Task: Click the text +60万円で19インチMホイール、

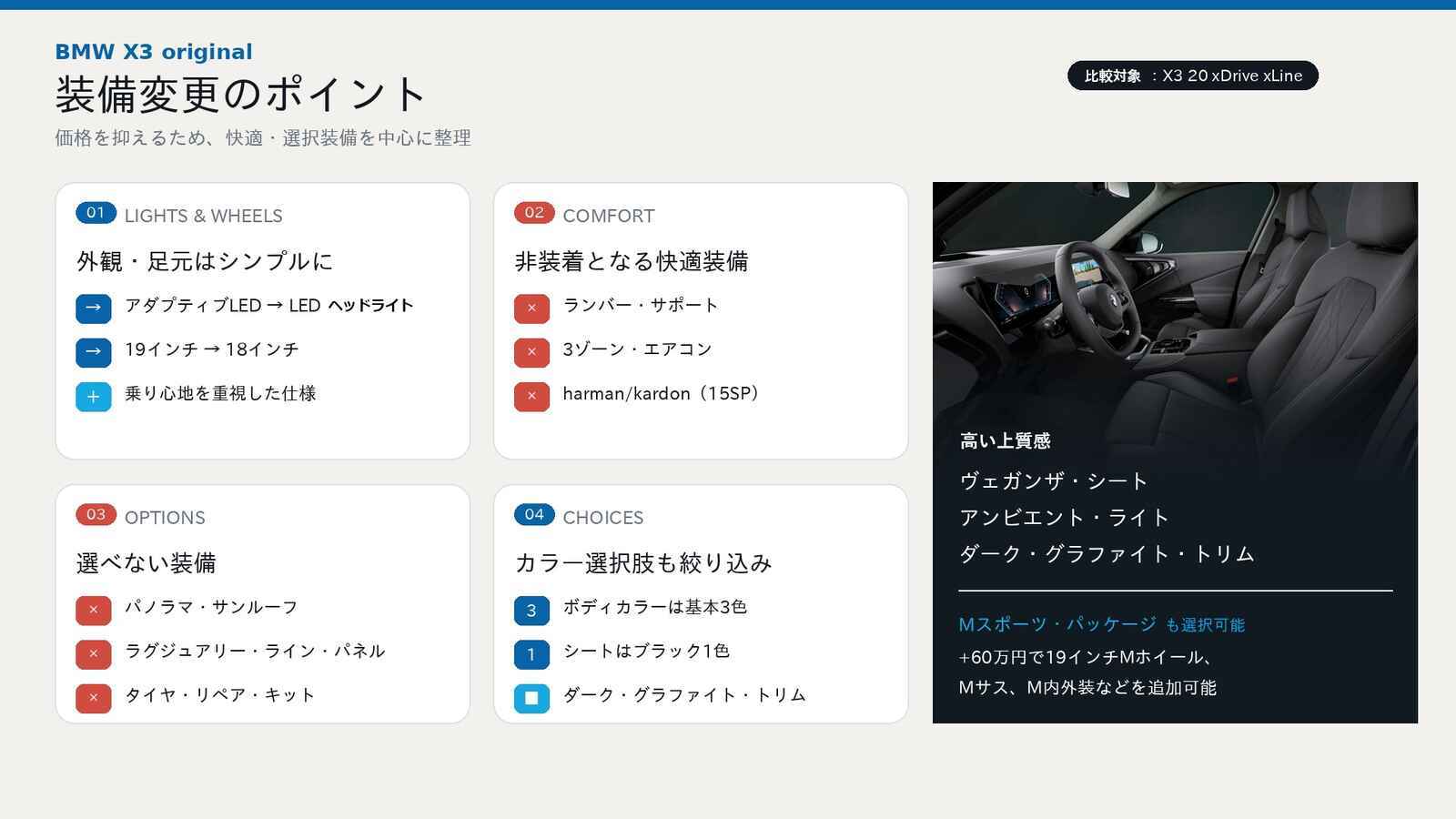Action: tap(1086, 657)
